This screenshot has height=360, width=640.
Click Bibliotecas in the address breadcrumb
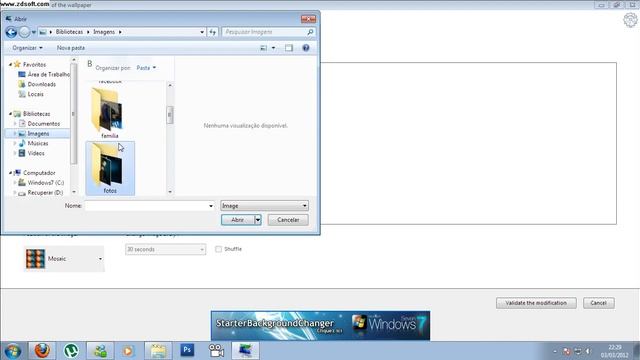click(x=69, y=32)
